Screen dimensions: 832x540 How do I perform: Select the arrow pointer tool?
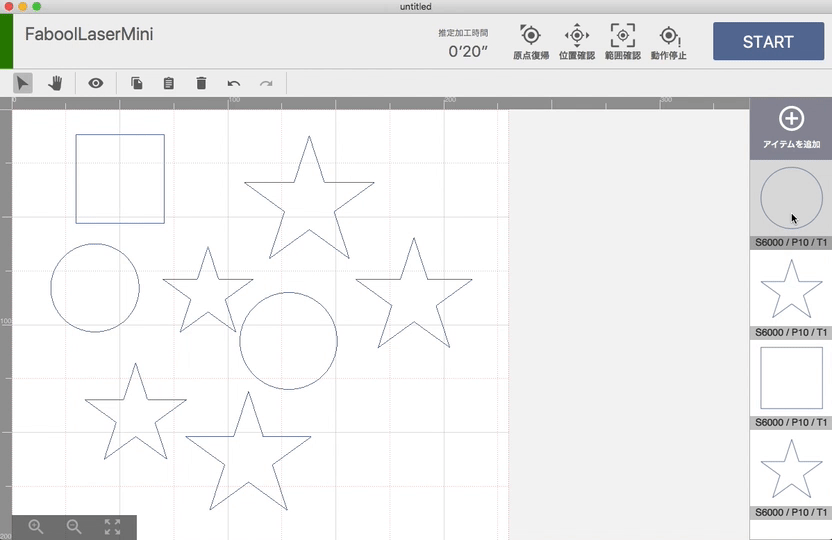tap(22, 83)
